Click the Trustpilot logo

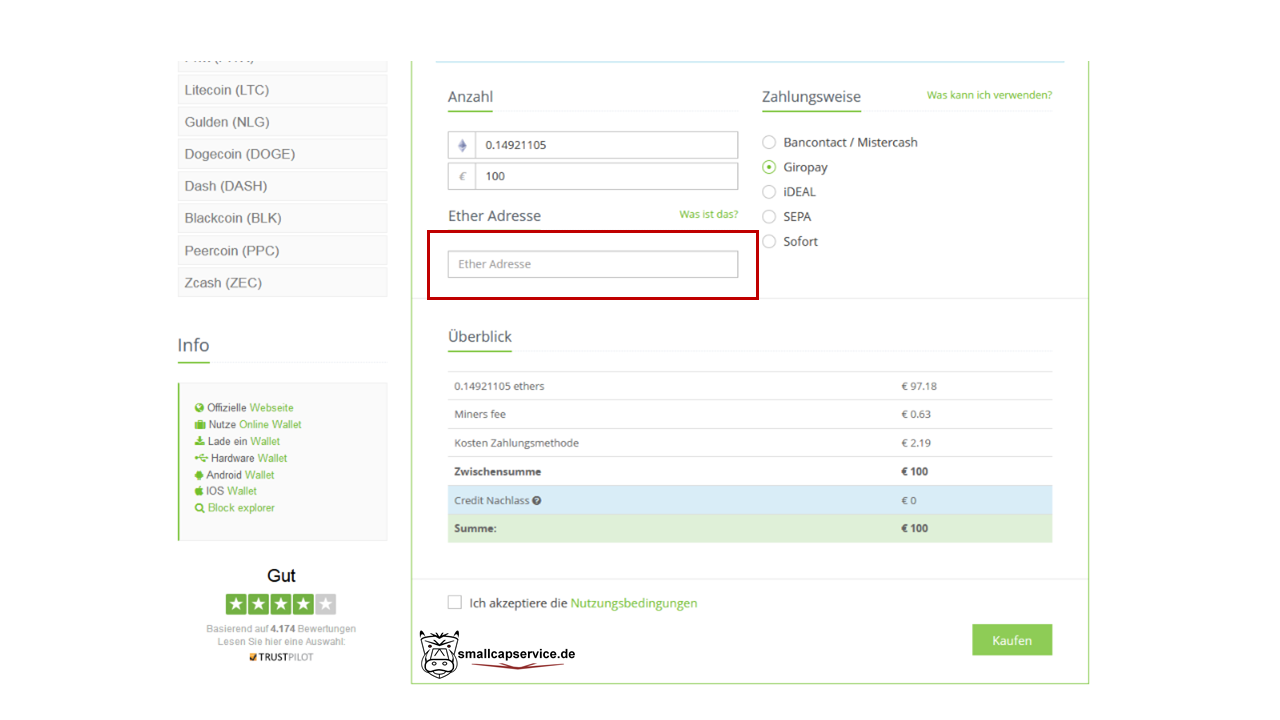tap(281, 657)
